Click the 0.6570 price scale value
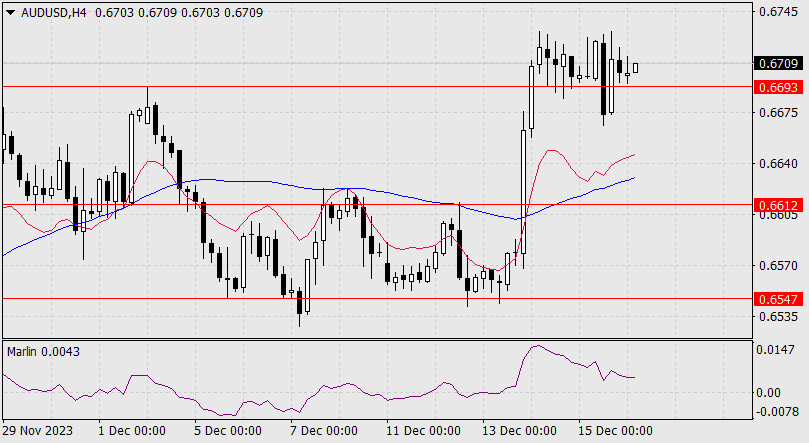Screen dimensions: 809x443 [778, 266]
